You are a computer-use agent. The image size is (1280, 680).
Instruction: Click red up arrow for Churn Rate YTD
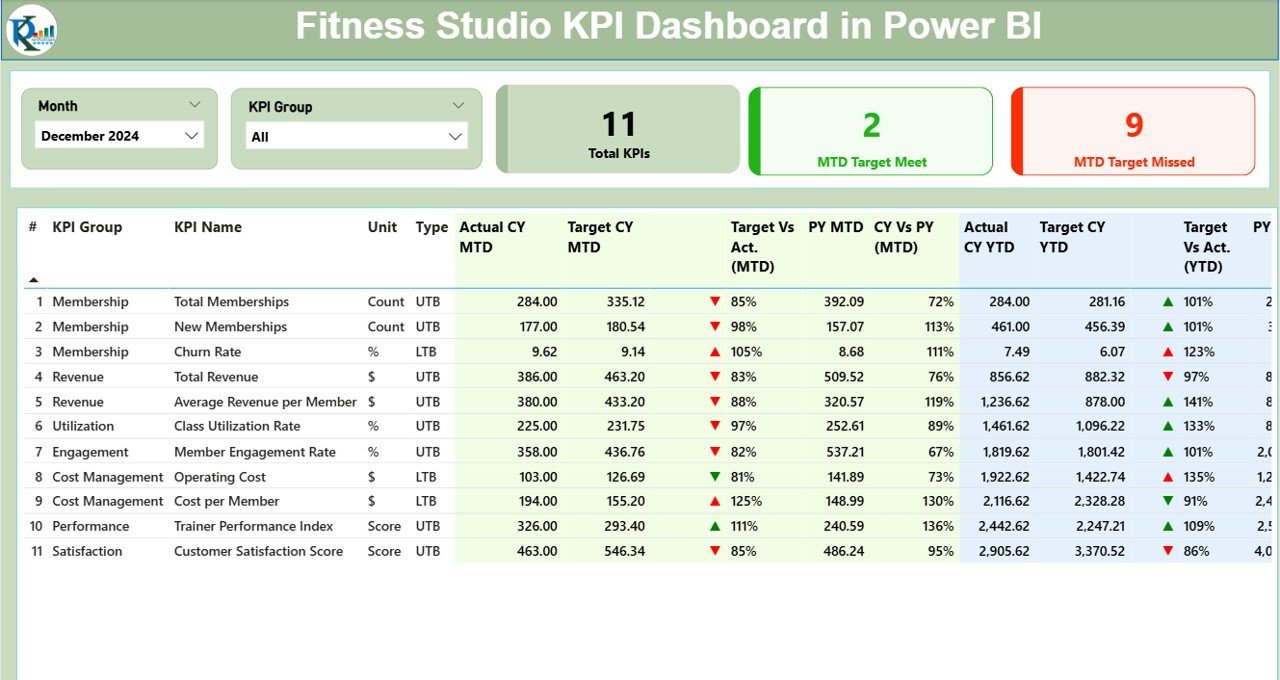click(1168, 351)
